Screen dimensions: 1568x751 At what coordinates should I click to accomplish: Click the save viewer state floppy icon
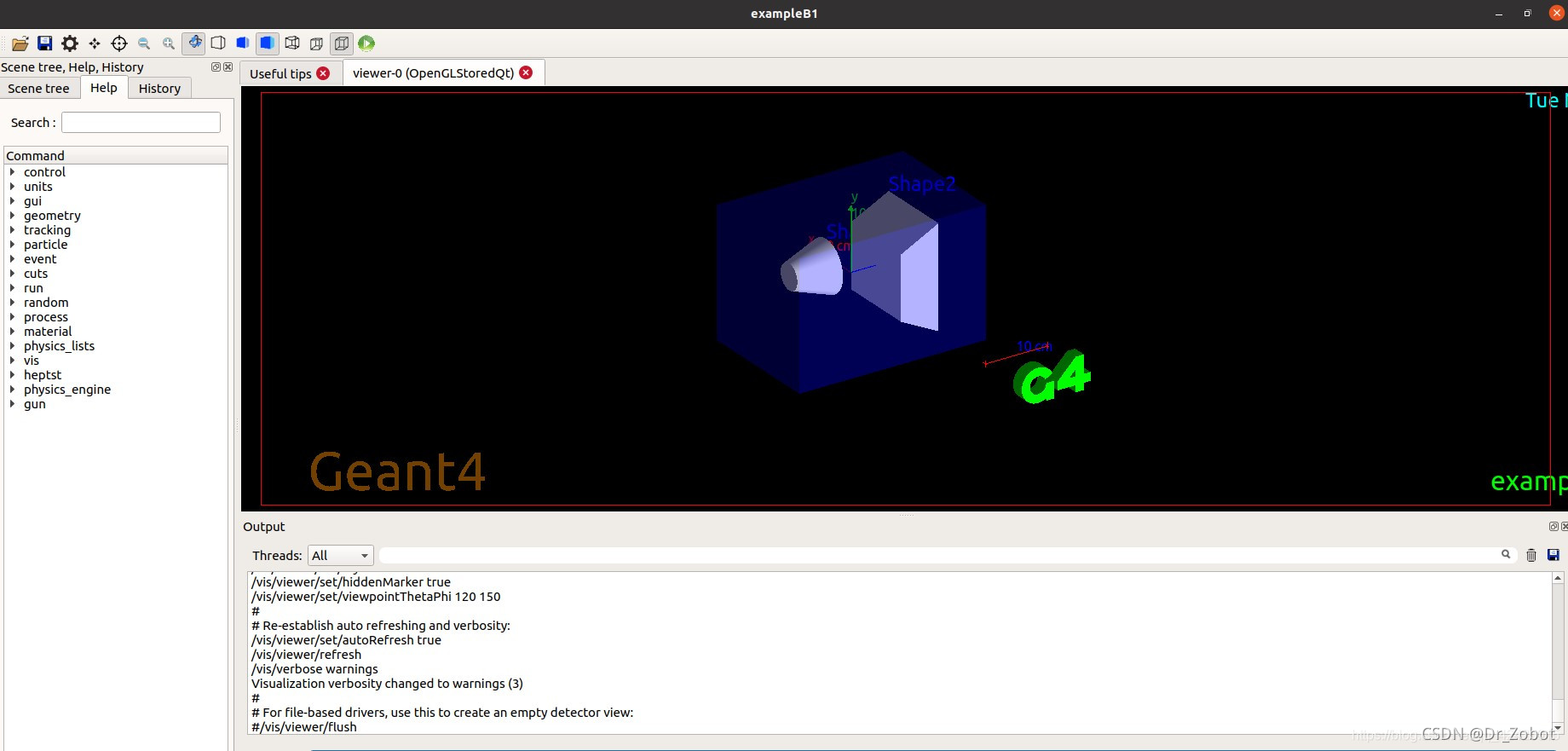pos(45,43)
